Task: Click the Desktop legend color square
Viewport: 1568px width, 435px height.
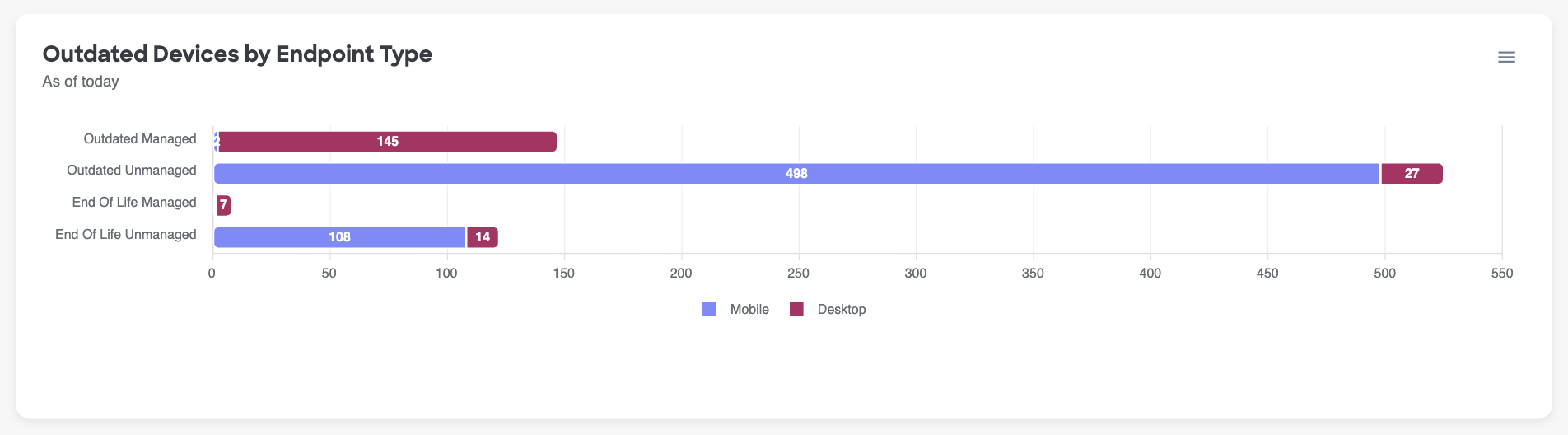Action: (x=796, y=309)
